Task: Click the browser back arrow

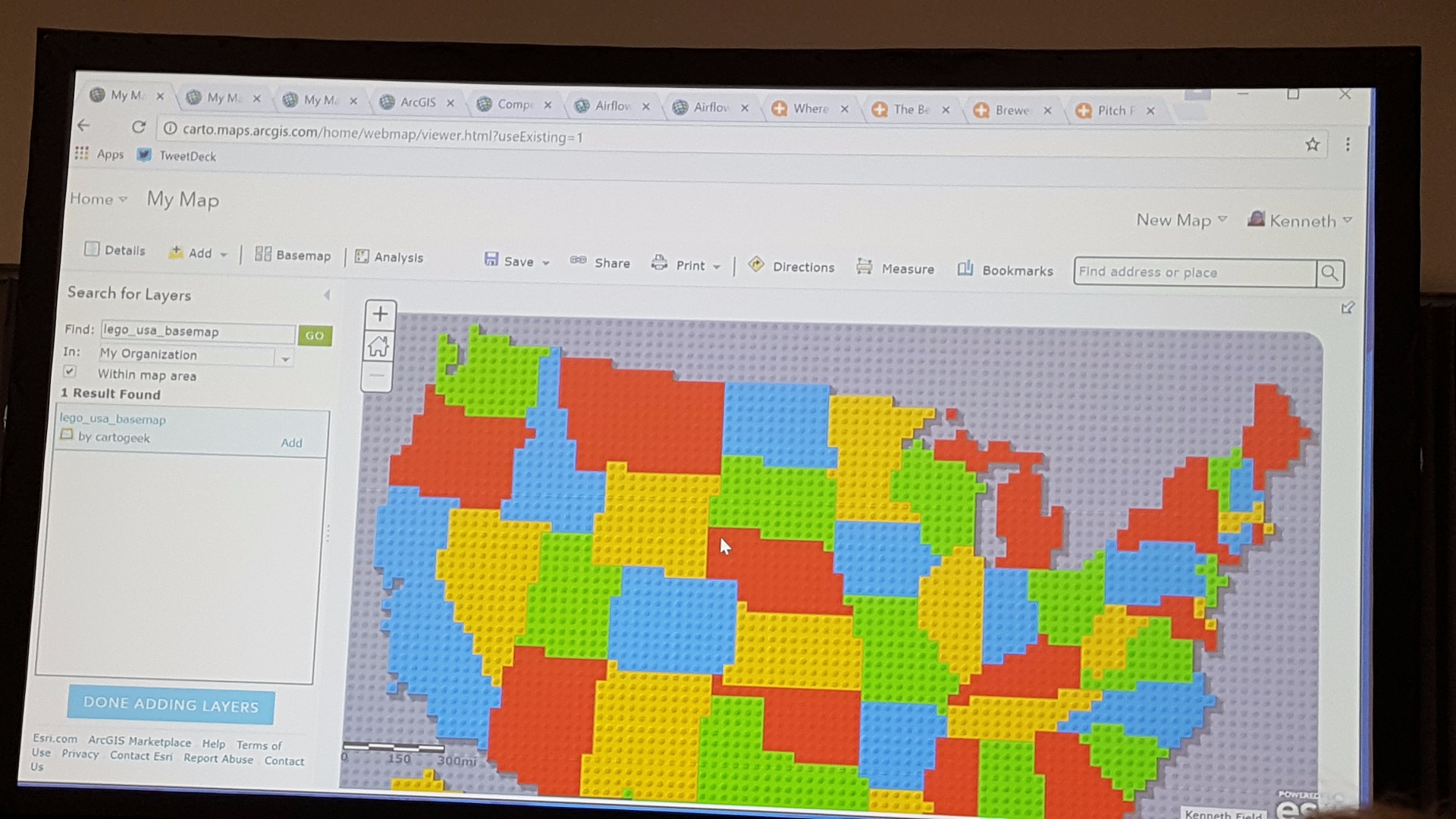Action: point(83,125)
